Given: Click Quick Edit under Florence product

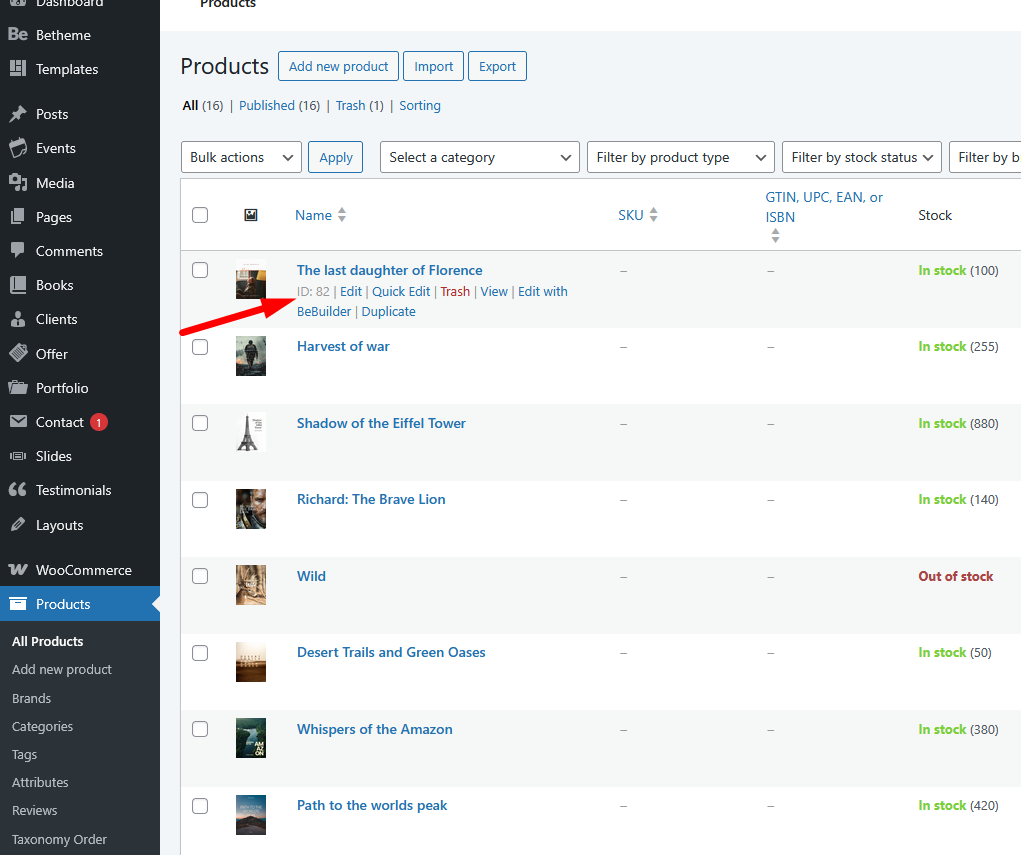Looking at the screenshot, I should click(x=401, y=291).
